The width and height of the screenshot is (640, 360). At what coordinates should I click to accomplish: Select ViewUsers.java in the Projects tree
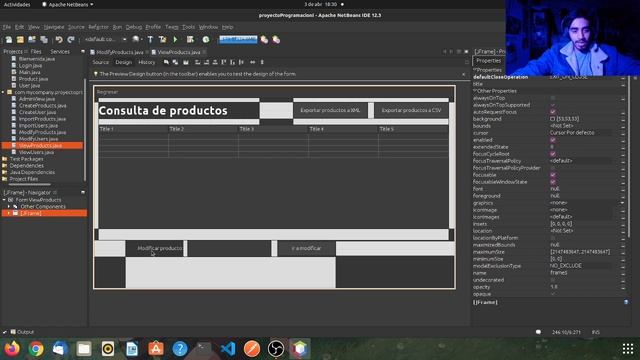pos(36,152)
